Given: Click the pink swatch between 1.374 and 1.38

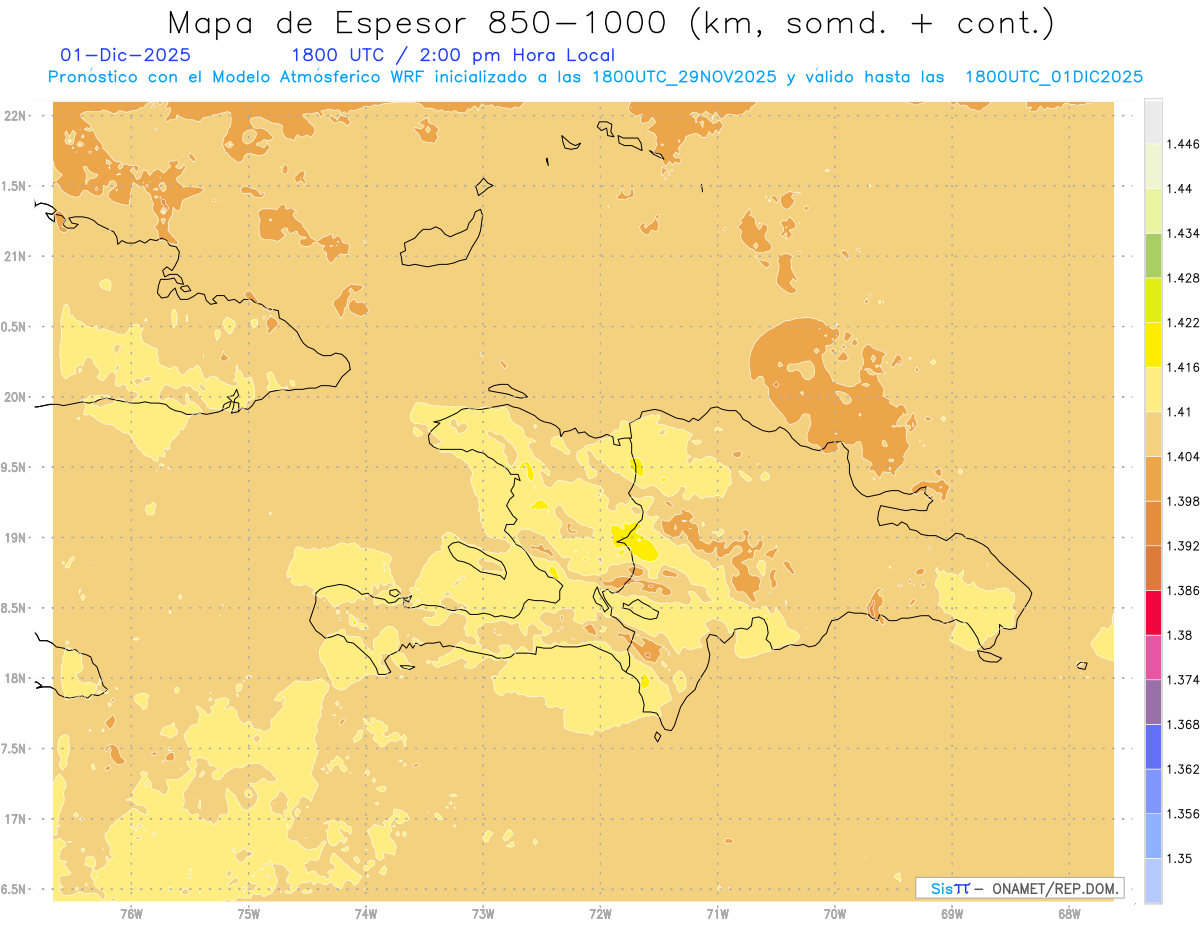Looking at the screenshot, I should click(1153, 657).
